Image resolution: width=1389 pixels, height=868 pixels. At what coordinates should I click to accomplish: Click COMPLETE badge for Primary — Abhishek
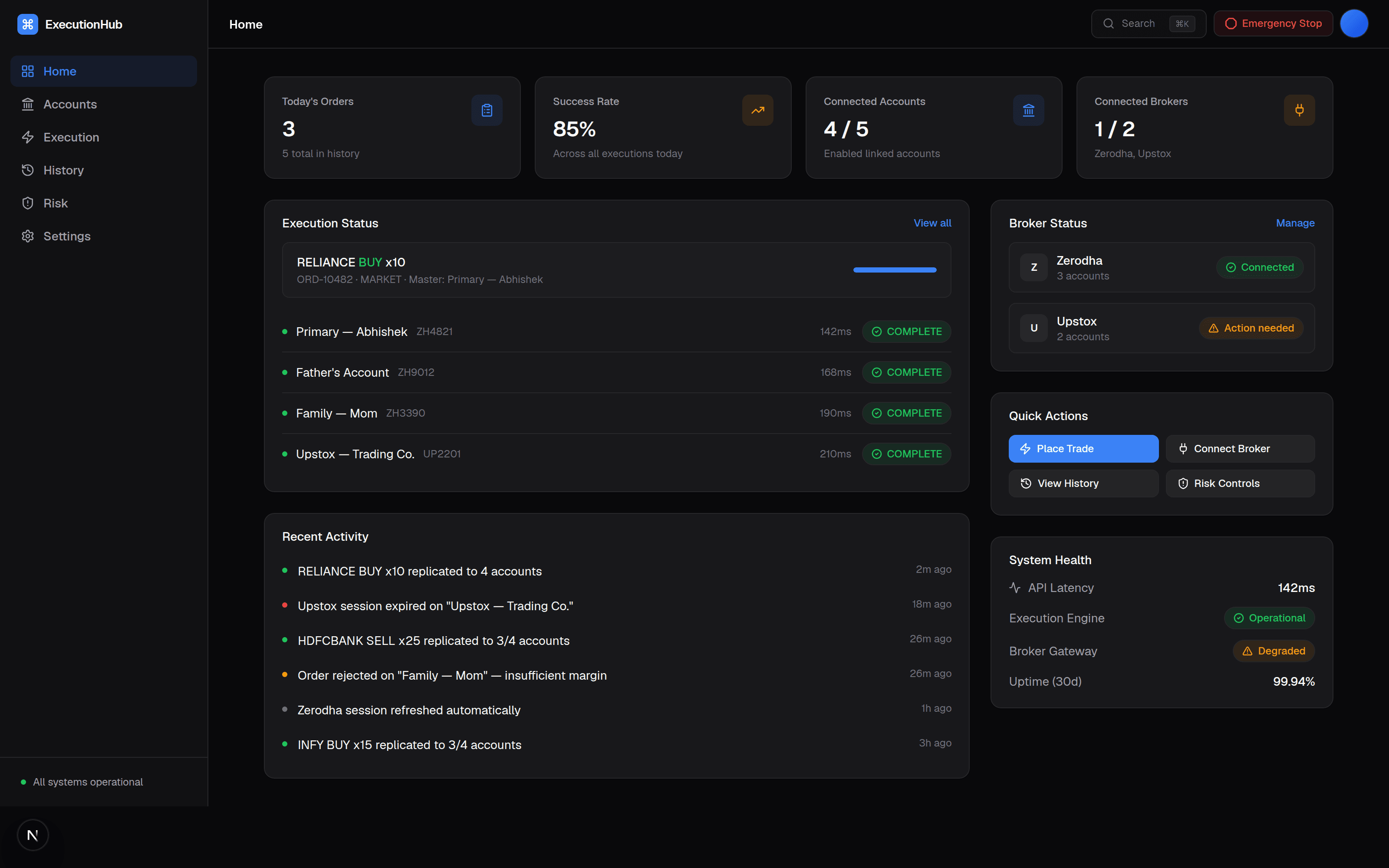[906, 331]
